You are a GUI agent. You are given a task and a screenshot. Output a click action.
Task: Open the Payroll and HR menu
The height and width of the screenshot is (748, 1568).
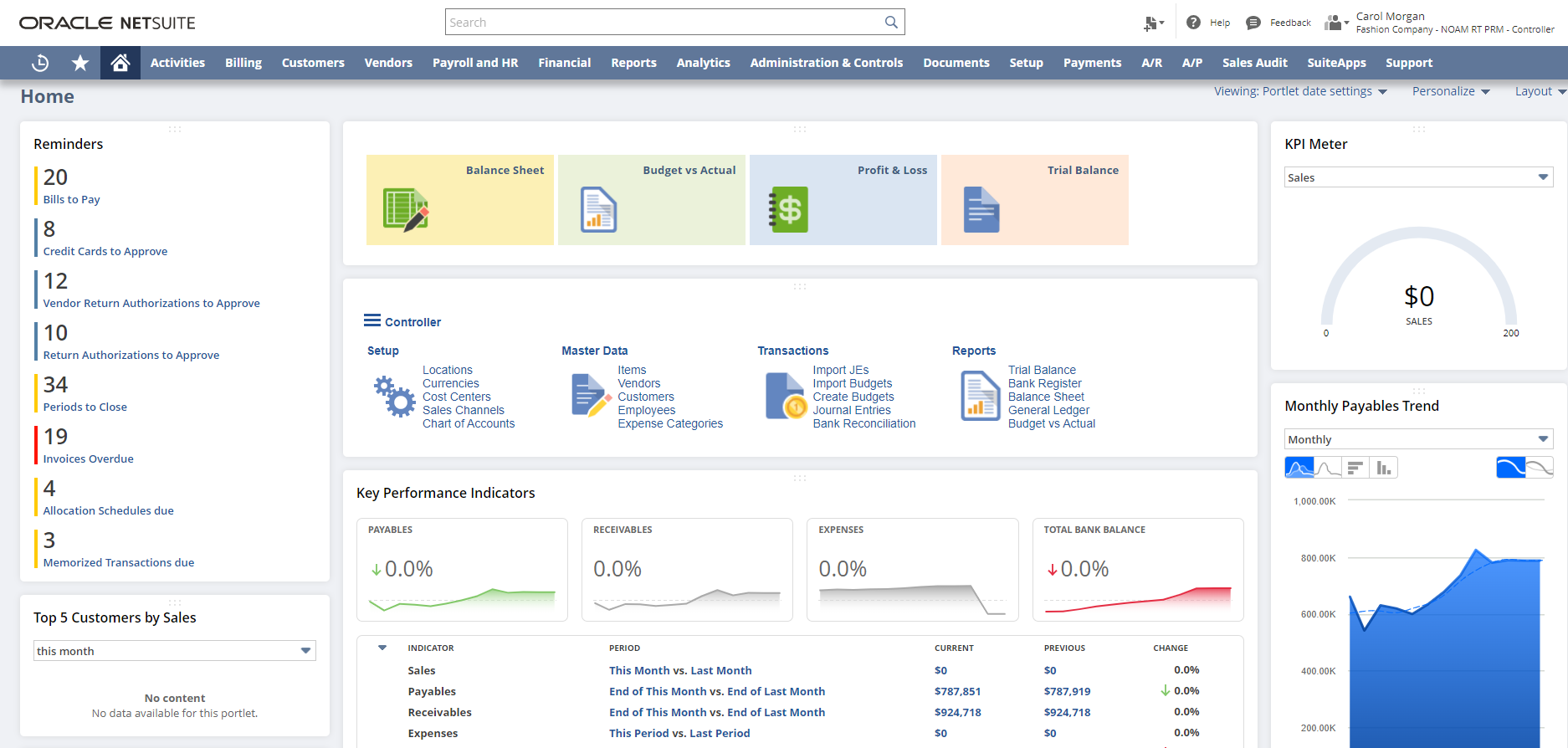pyautogui.click(x=475, y=63)
